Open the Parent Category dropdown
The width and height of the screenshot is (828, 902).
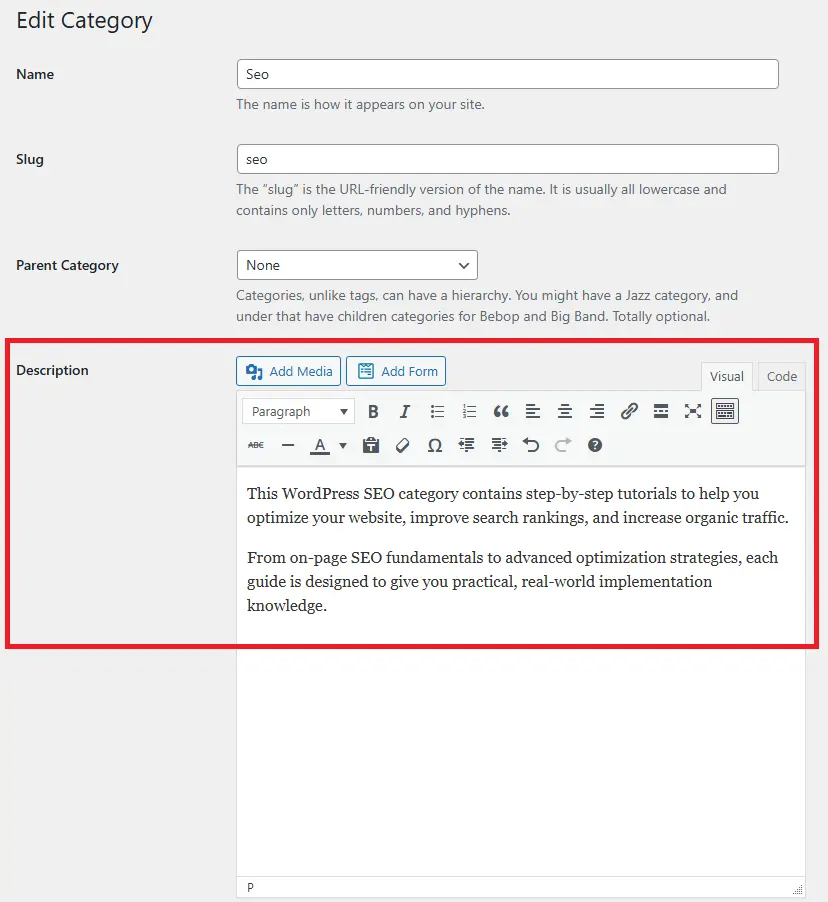pyautogui.click(x=357, y=265)
